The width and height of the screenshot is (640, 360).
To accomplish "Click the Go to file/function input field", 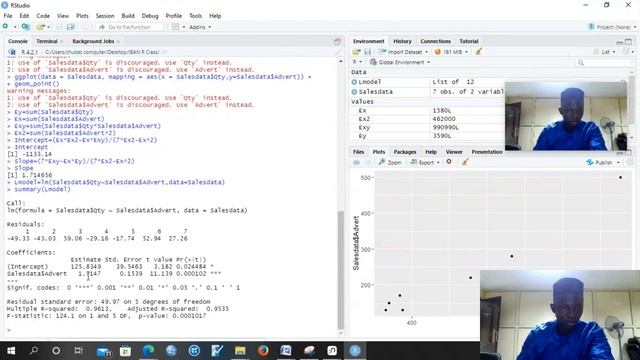I will point(130,27).
